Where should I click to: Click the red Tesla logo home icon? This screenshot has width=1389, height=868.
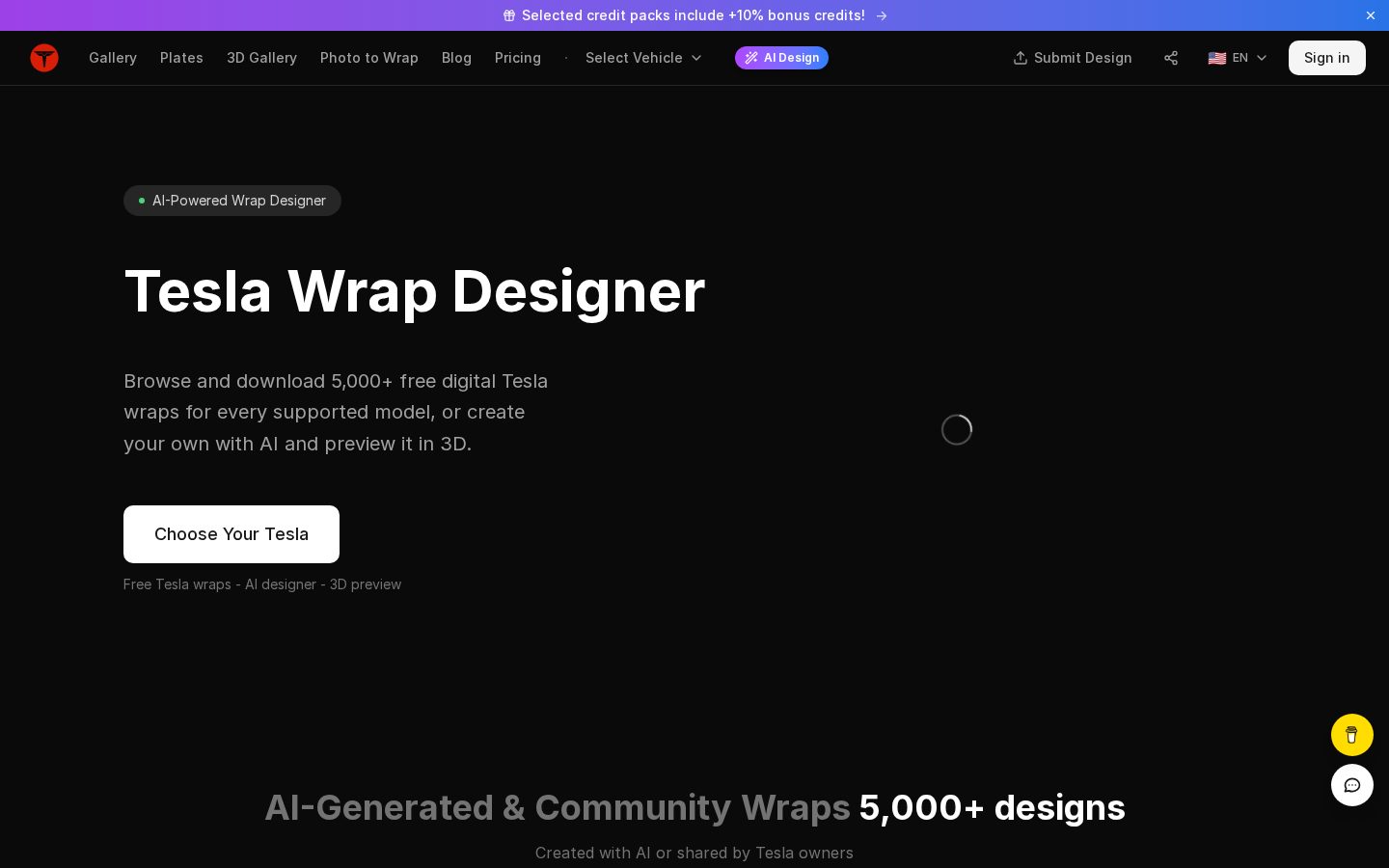tap(44, 58)
